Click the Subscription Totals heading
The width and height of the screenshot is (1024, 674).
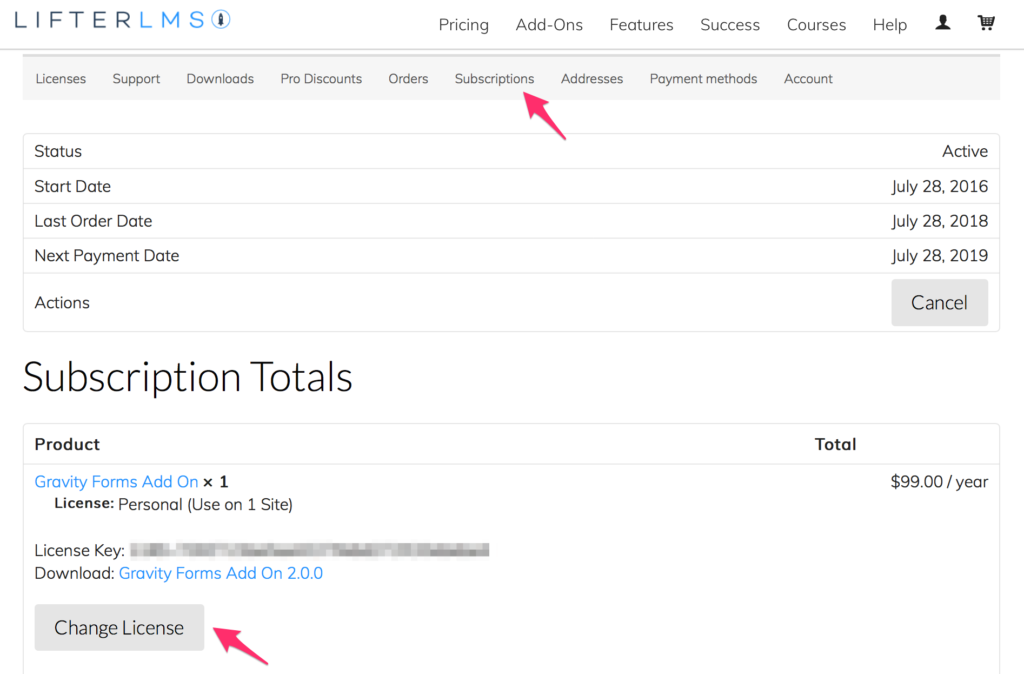(187, 377)
